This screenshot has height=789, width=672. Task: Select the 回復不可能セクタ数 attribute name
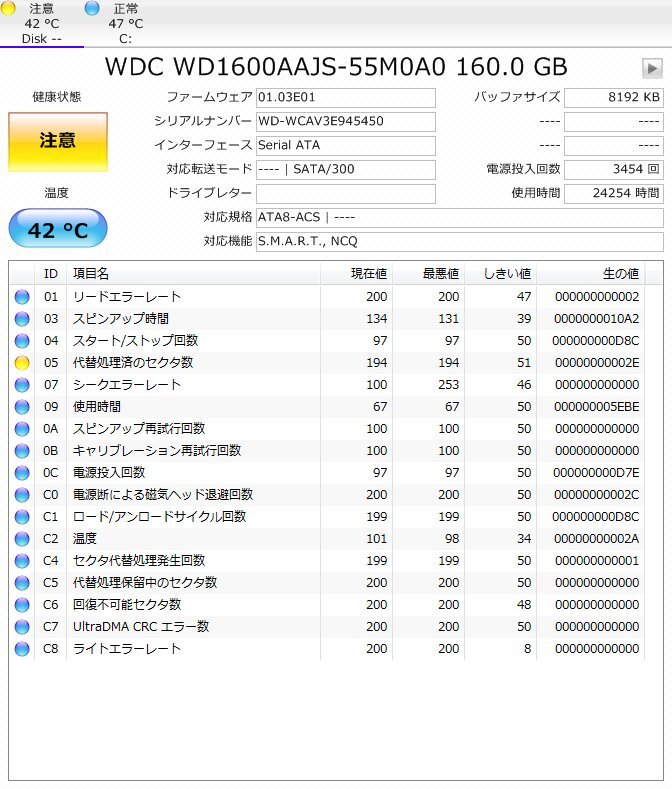pyautogui.click(x=127, y=605)
